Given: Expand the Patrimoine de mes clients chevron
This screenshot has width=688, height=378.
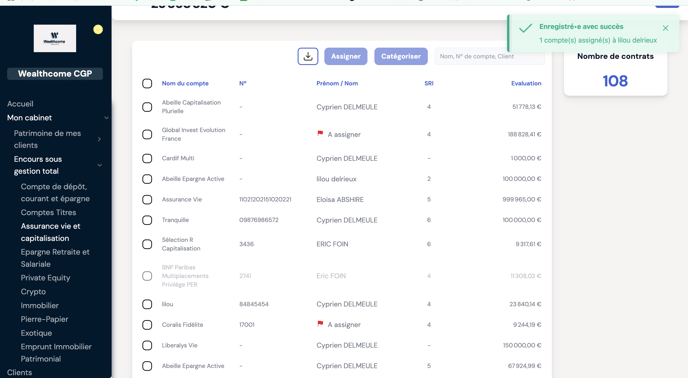Looking at the screenshot, I should tap(99, 139).
